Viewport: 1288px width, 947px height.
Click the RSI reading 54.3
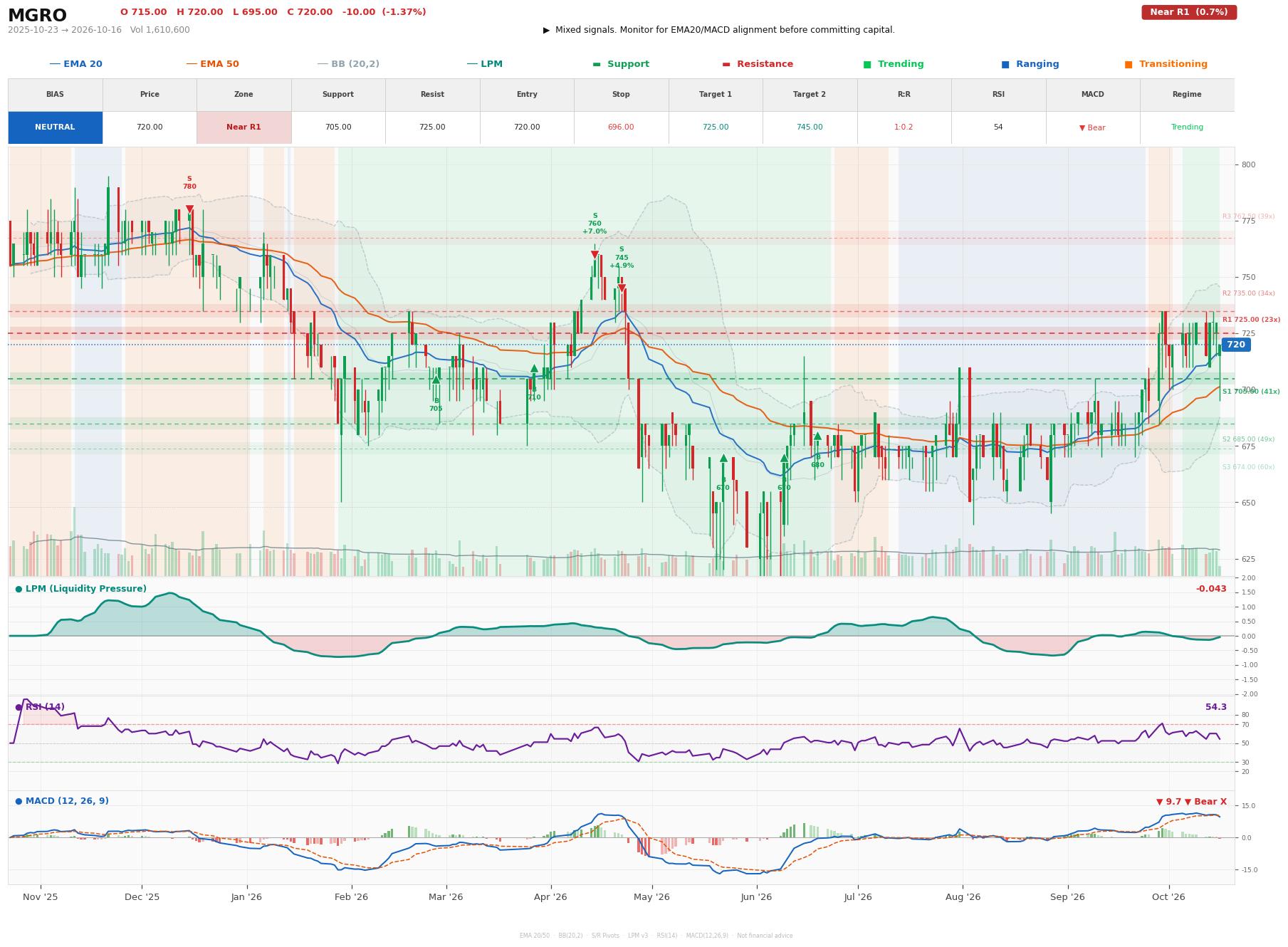click(1216, 707)
